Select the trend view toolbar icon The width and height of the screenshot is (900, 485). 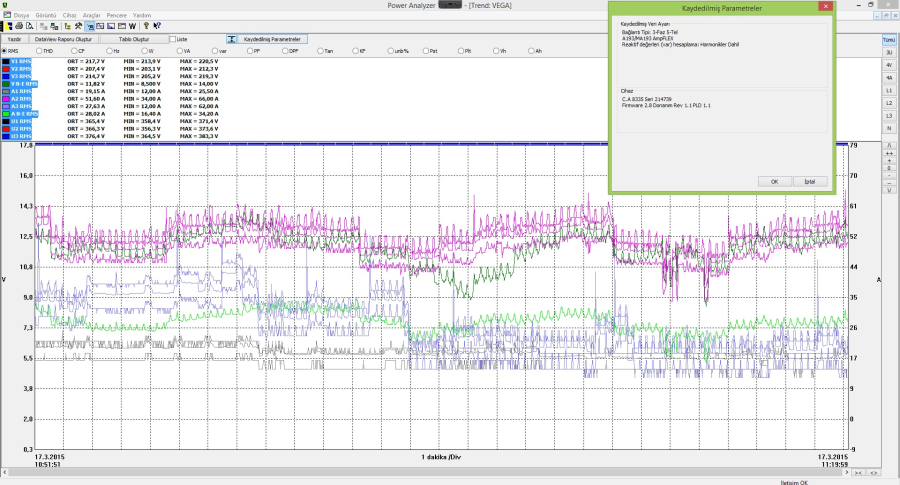pos(100,26)
